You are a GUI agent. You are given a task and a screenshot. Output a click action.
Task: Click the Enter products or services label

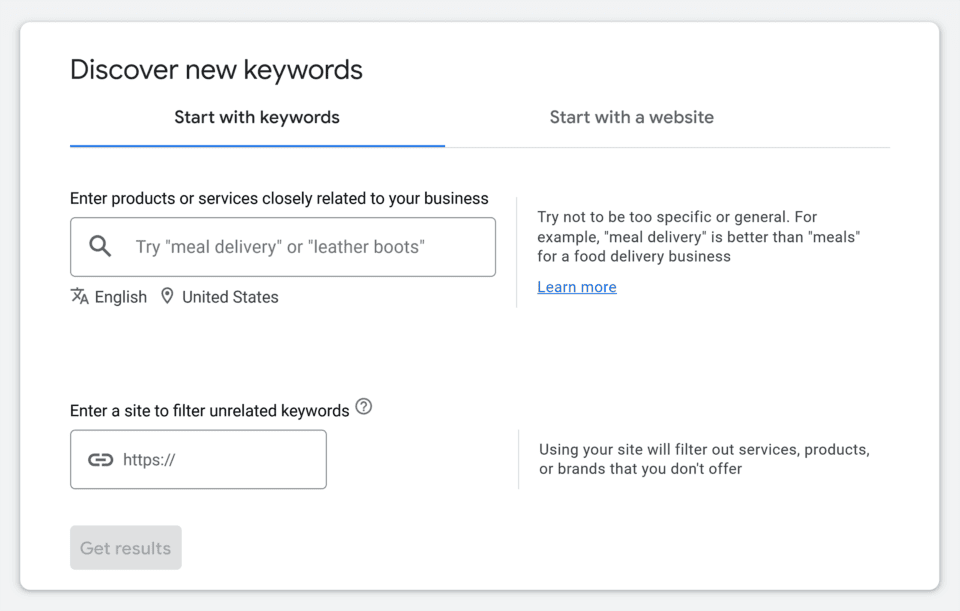pos(278,198)
